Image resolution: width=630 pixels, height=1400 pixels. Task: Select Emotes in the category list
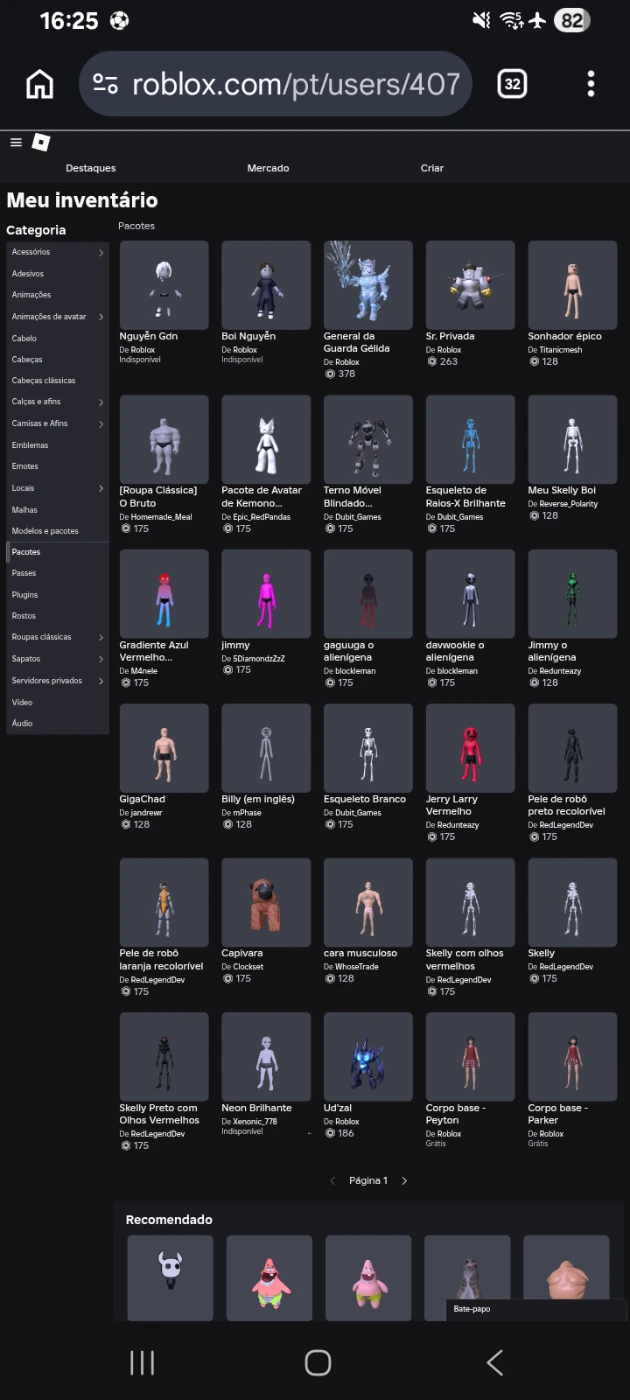click(26, 466)
